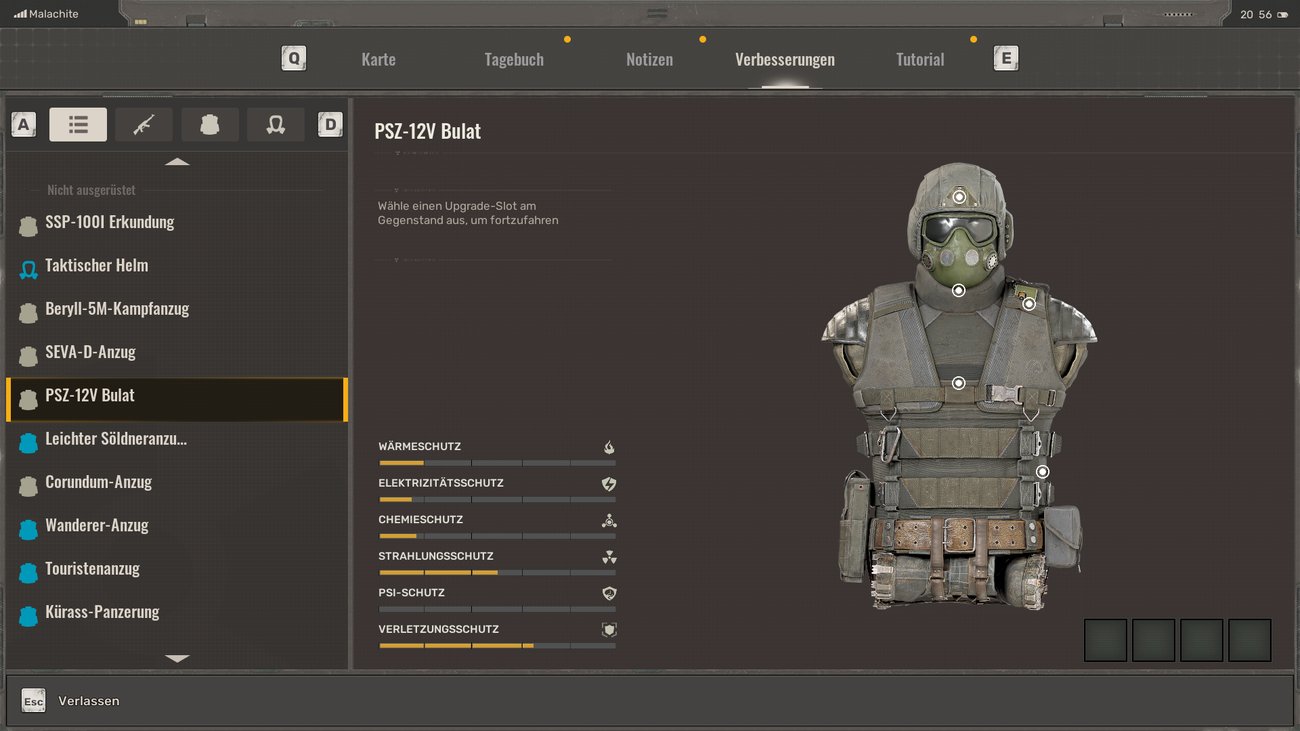1300x731 pixels.
Task: Click the Esc key icon
Action: [34, 700]
